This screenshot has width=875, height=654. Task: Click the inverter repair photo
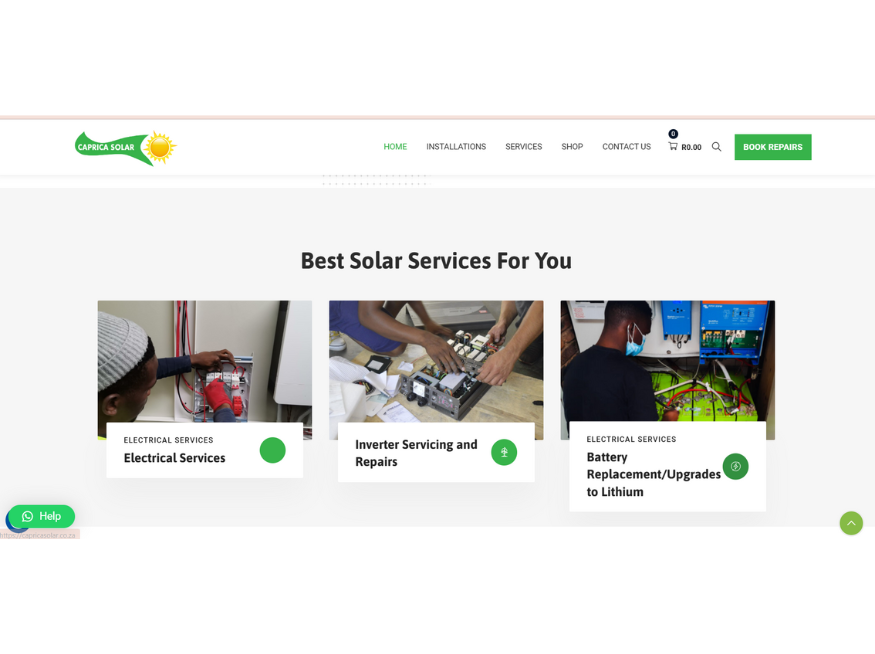click(436, 362)
